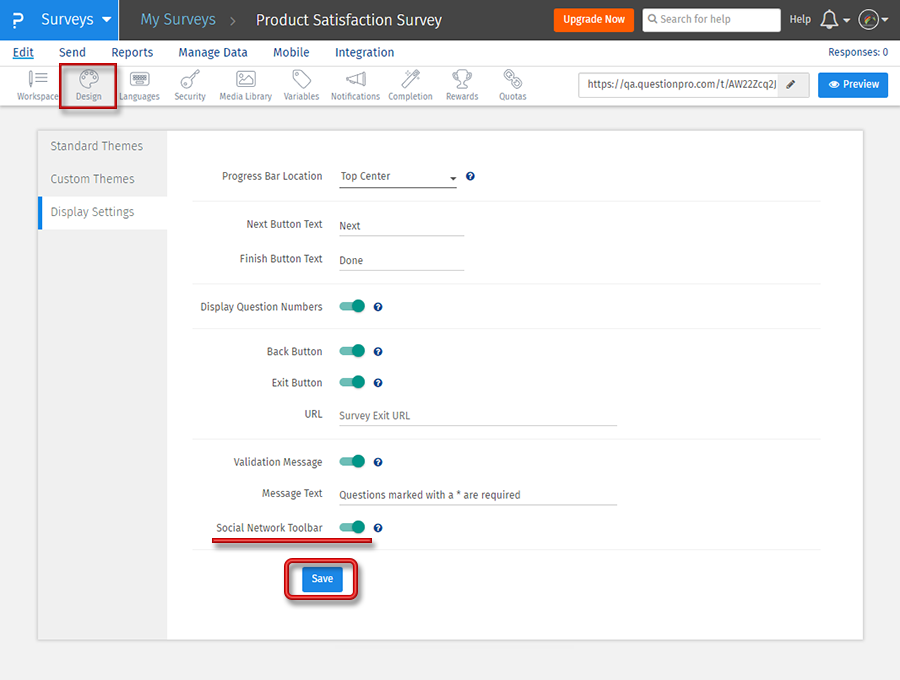
Task: Click the blue Save button
Action: tap(322, 579)
